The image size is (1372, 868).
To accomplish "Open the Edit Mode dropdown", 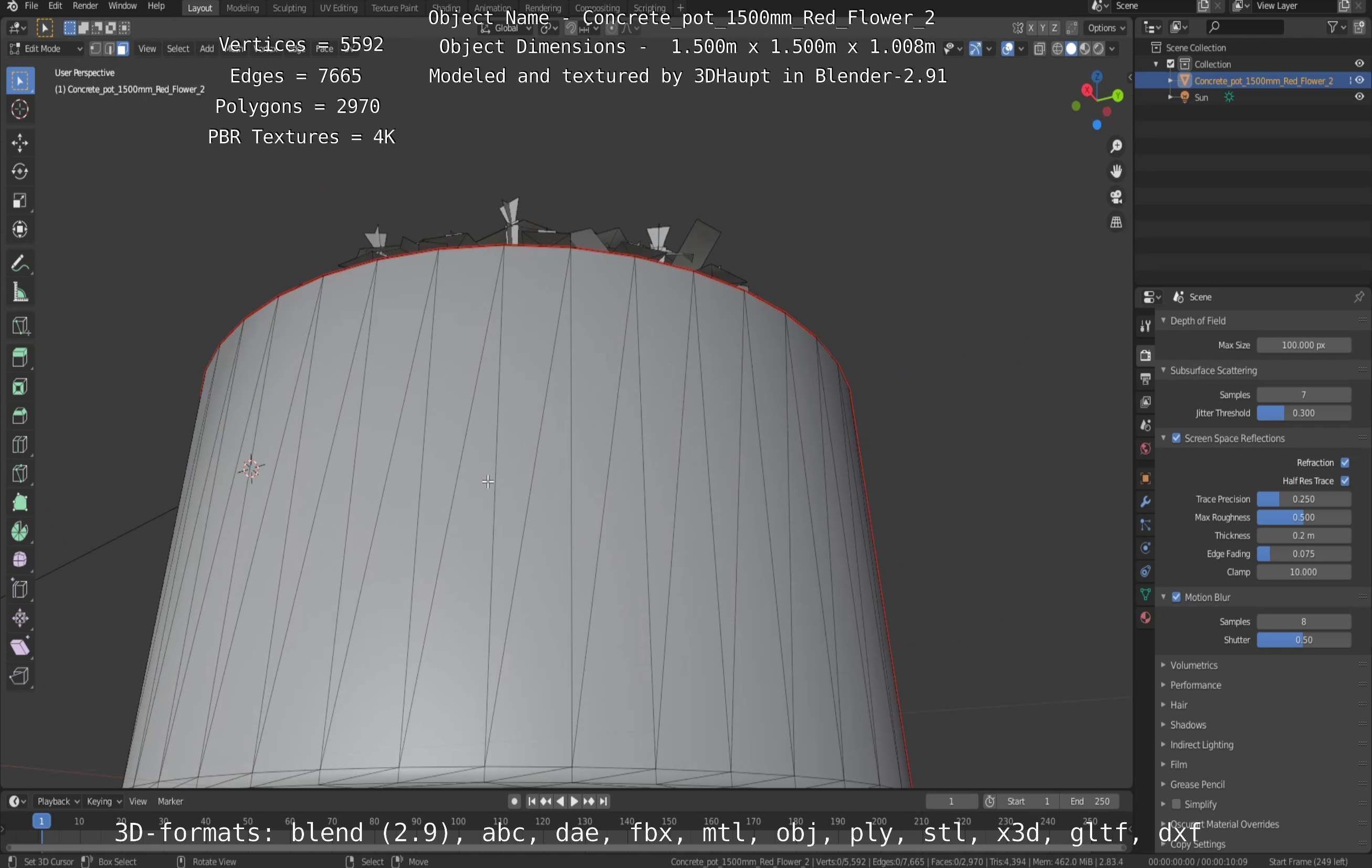I will pyautogui.click(x=46, y=49).
